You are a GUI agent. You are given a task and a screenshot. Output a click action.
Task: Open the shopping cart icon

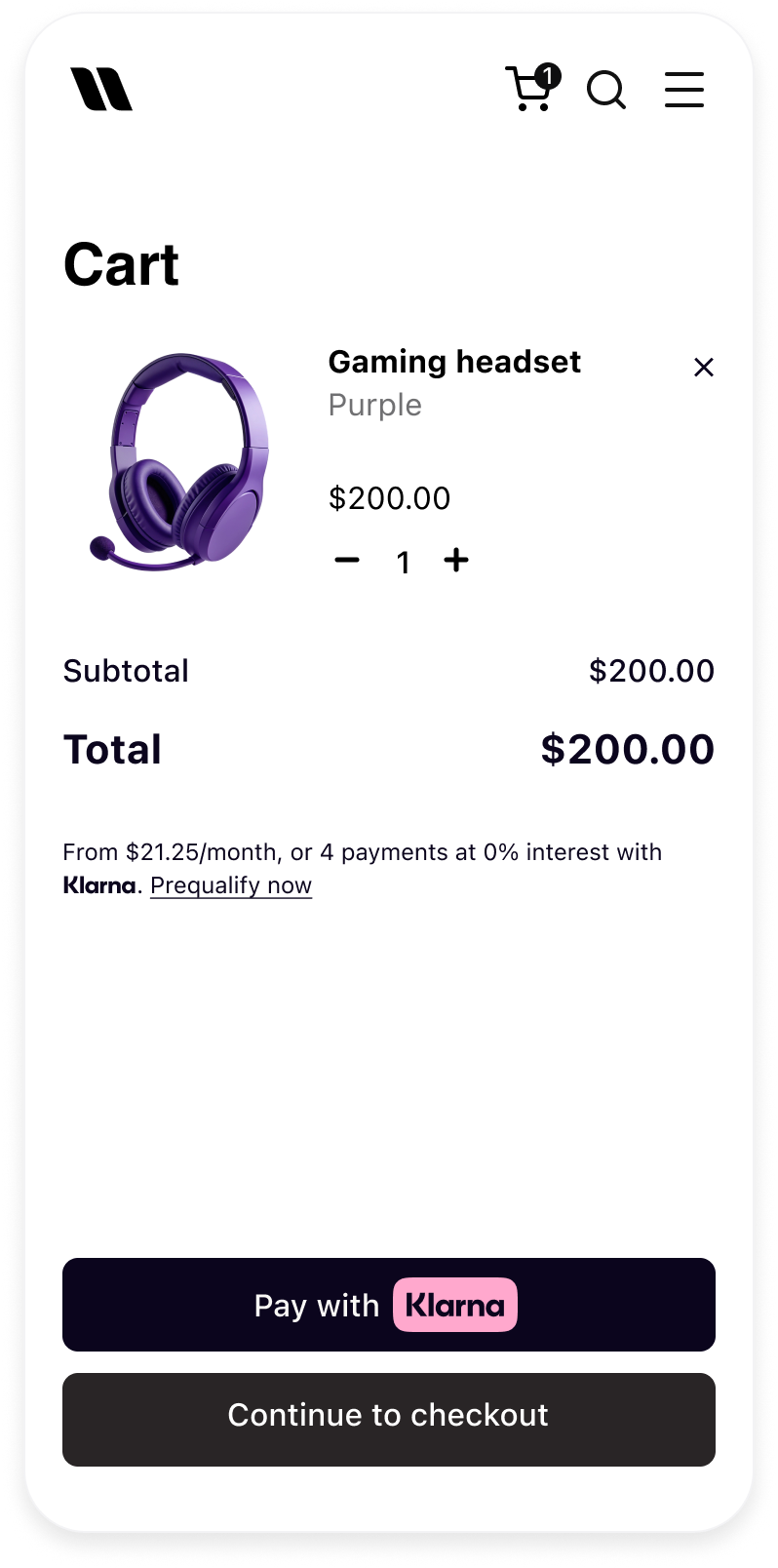tap(528, 92)
